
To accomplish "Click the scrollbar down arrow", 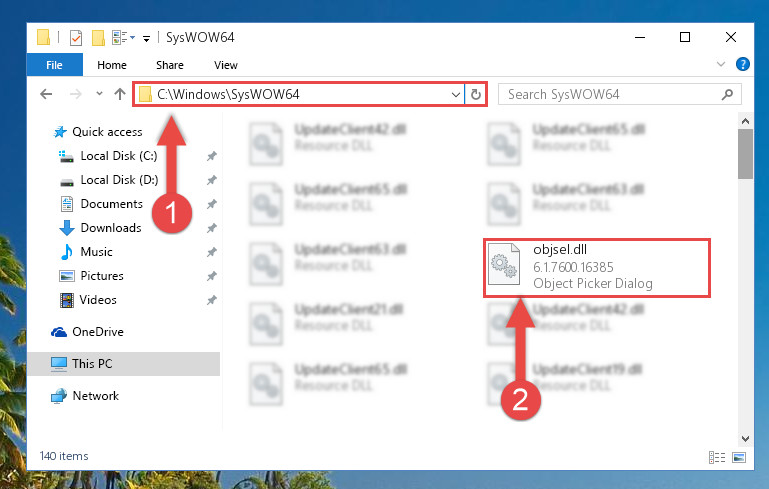I will tap(745, 438).
